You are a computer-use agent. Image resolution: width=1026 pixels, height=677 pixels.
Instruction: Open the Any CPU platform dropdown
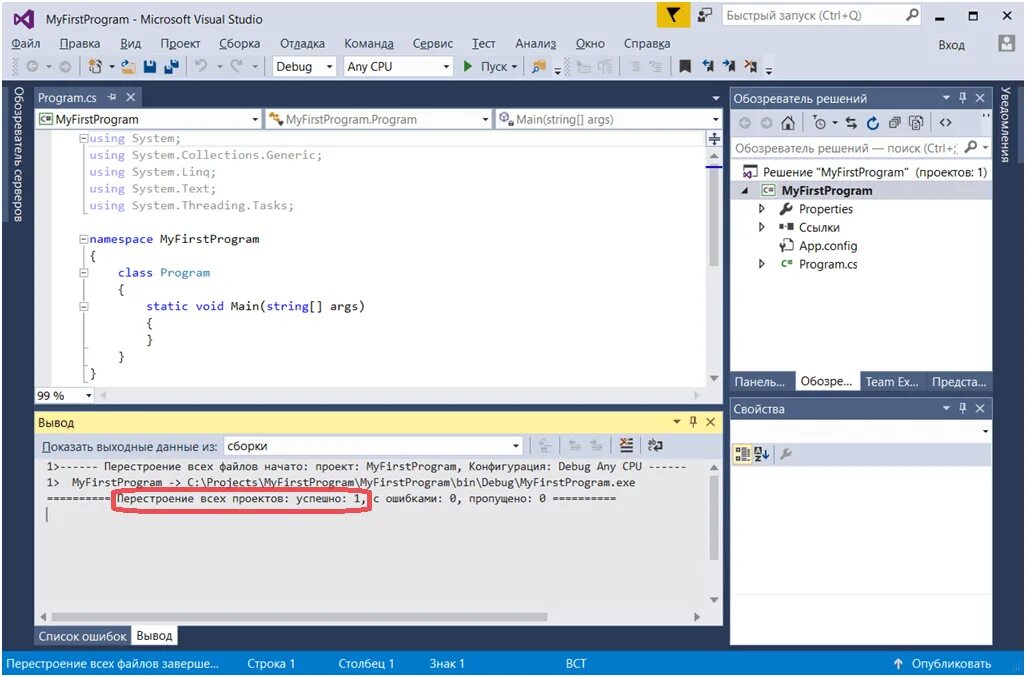398,67
